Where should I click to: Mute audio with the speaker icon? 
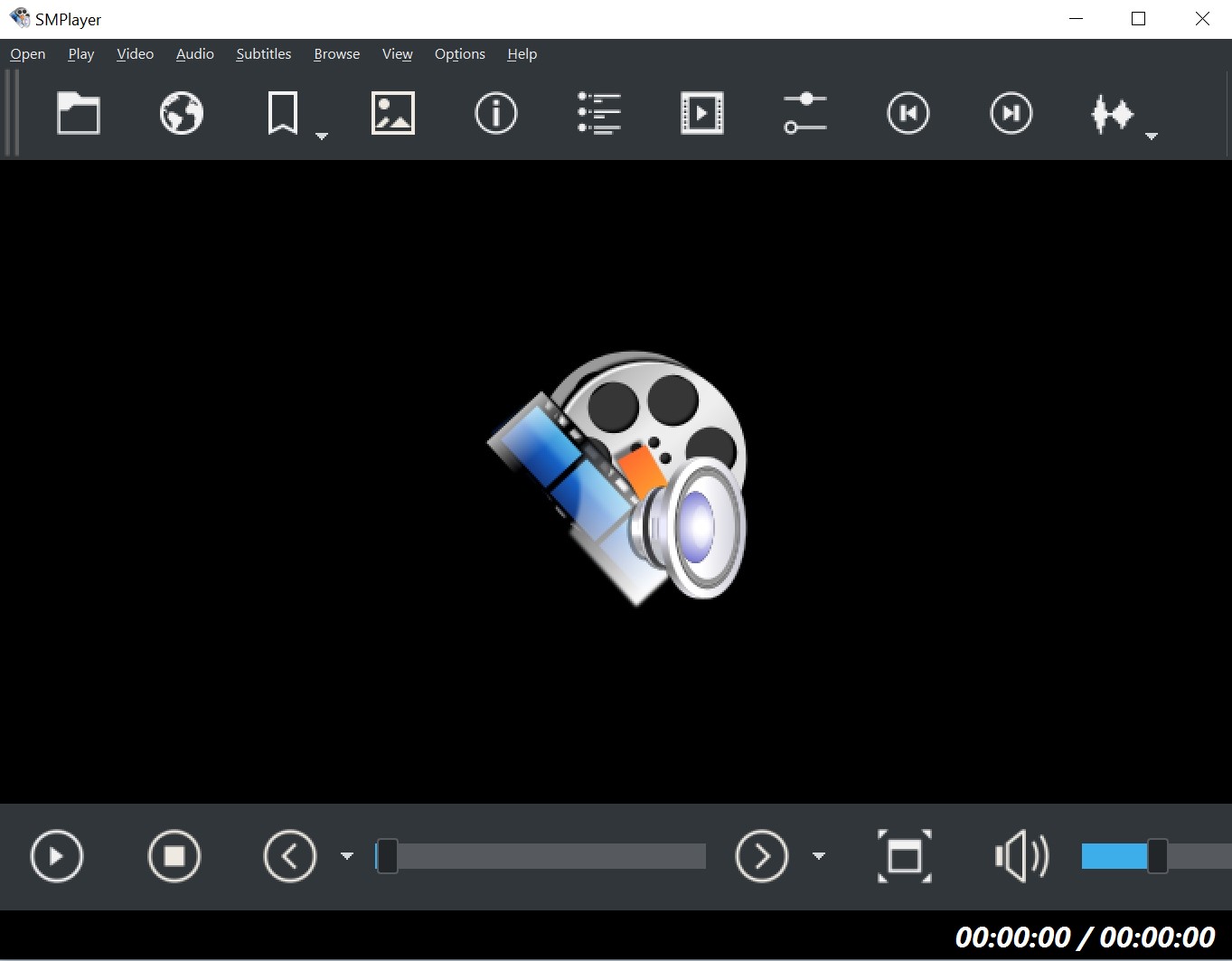point(1022,856)
